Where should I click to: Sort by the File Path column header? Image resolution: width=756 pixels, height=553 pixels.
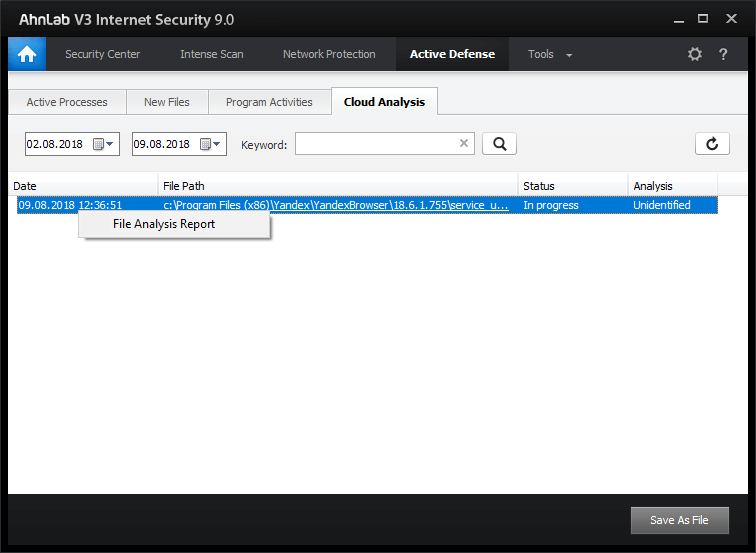click(x=338, y=186)
